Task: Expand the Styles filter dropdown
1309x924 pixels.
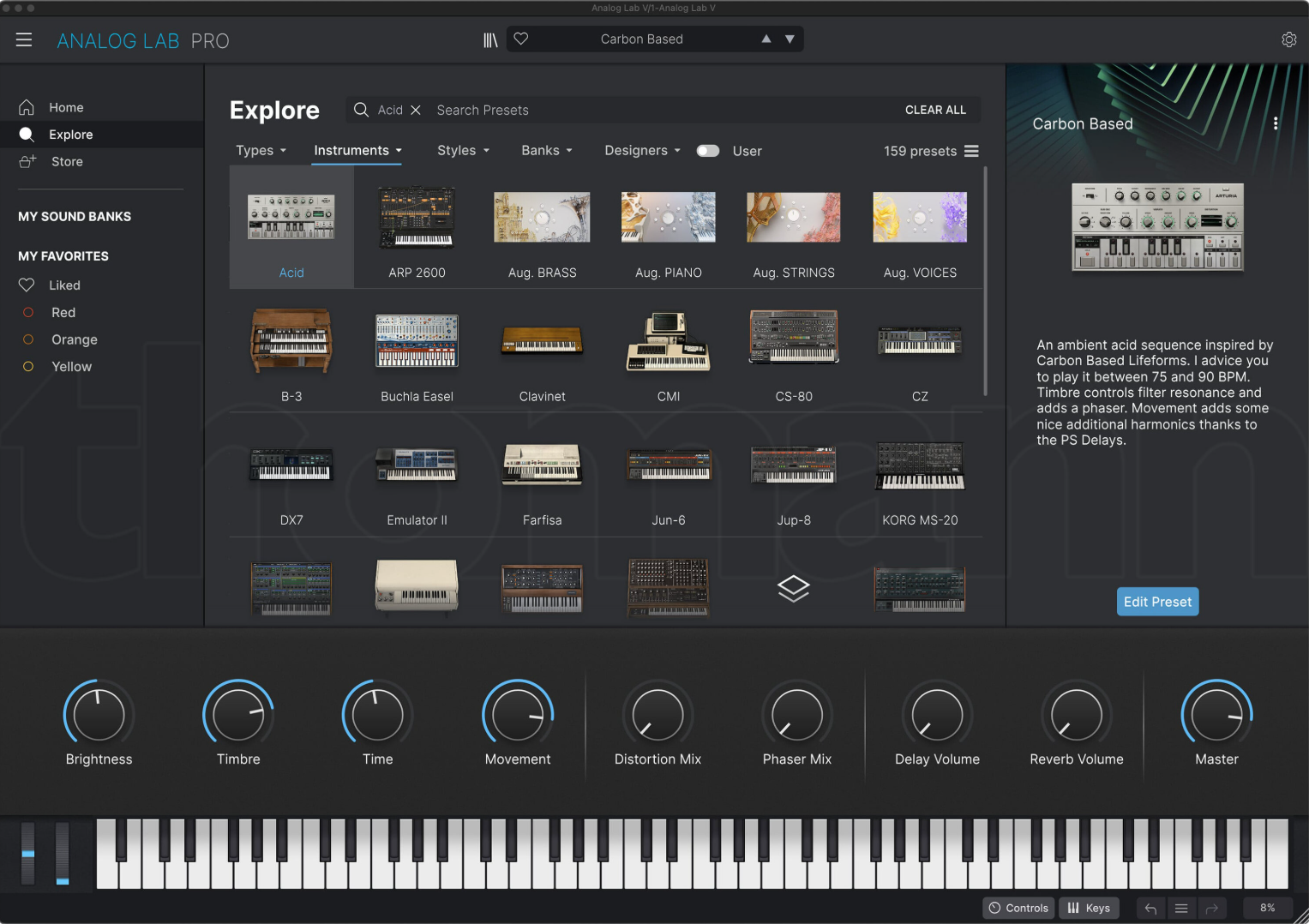Action: point(463,151)
